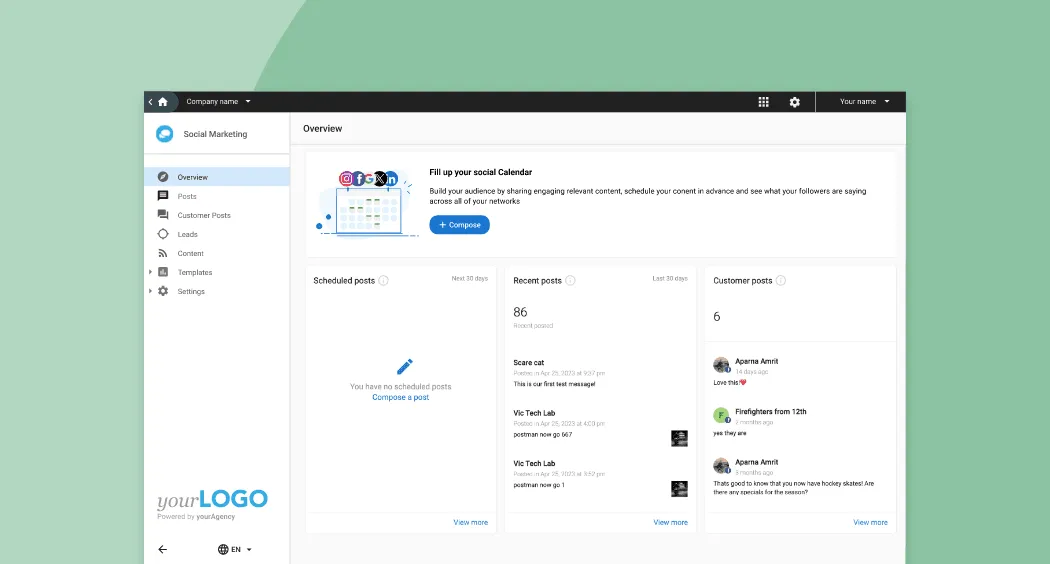Image resolution: width=1050 pixels, height=564 pixels.
Task: Expand the Settings sidebar section
Action: pyautogui.click(x=151, y=292)
